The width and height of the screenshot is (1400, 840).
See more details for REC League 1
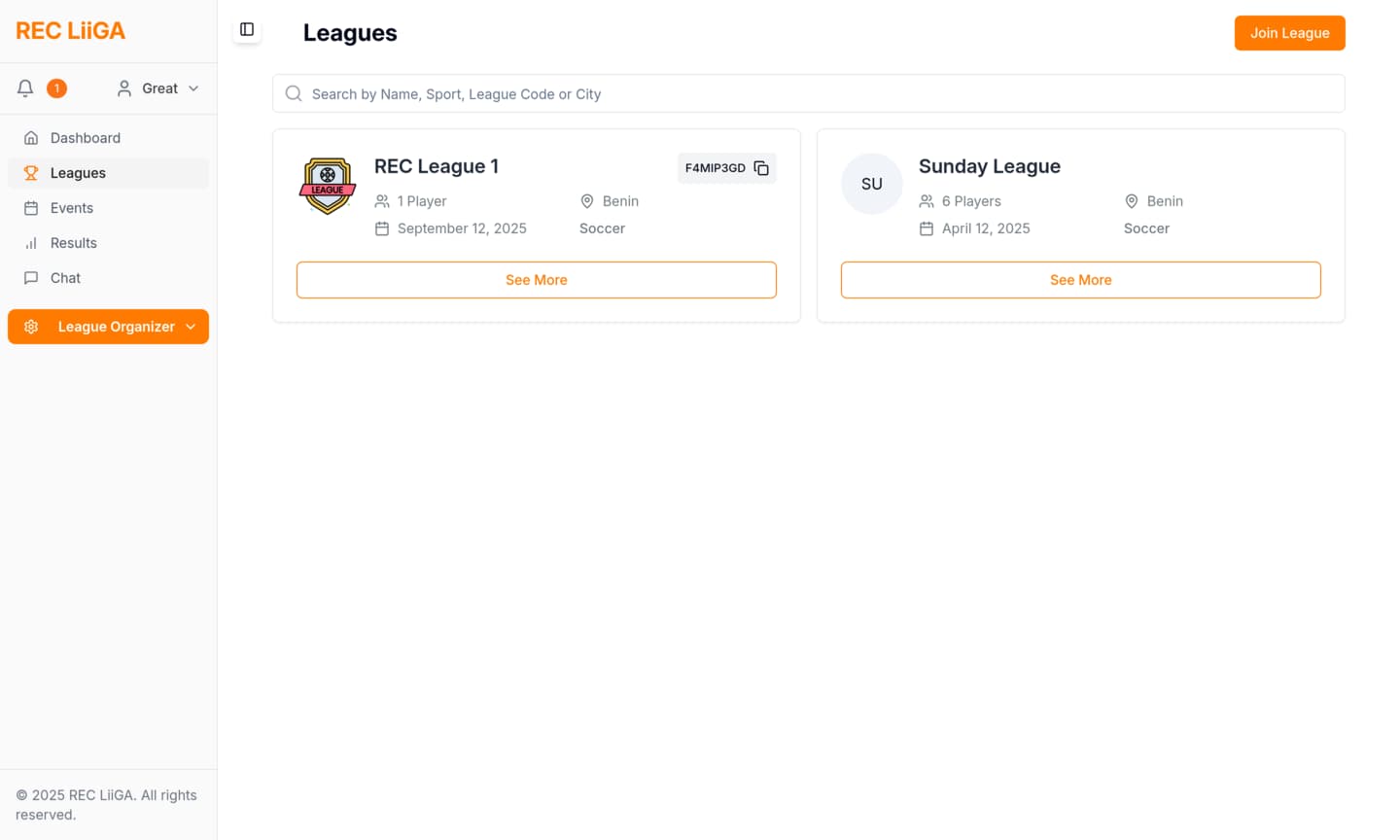(536, 280)
